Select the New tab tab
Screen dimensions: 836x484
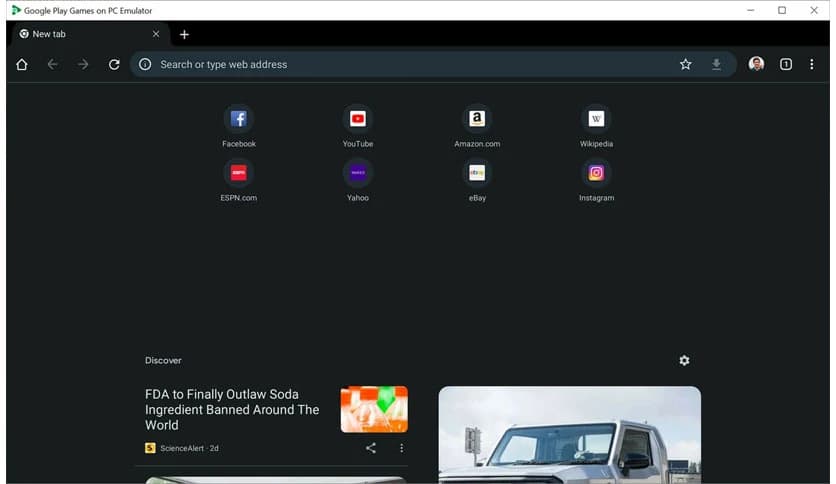pos(89,34)
